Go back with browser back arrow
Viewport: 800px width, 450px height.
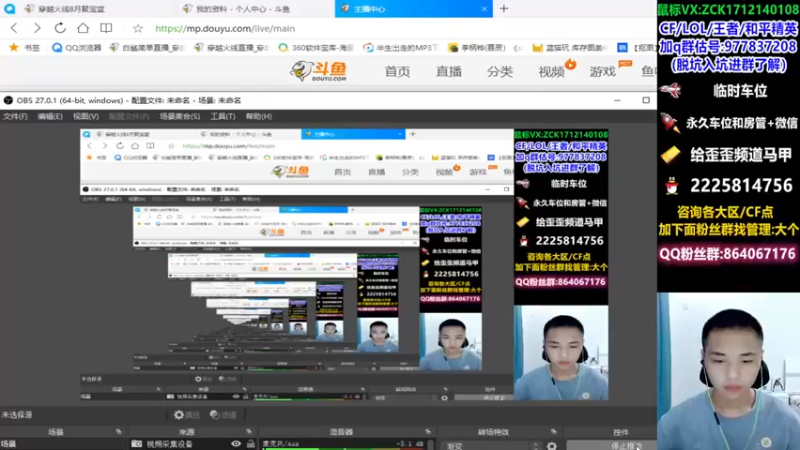point(14,28)
